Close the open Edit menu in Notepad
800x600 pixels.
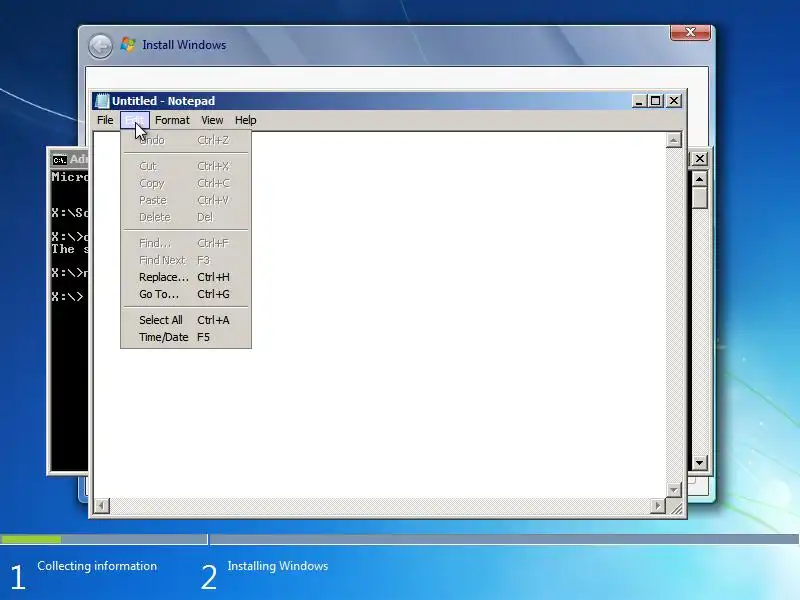point(135,120)
